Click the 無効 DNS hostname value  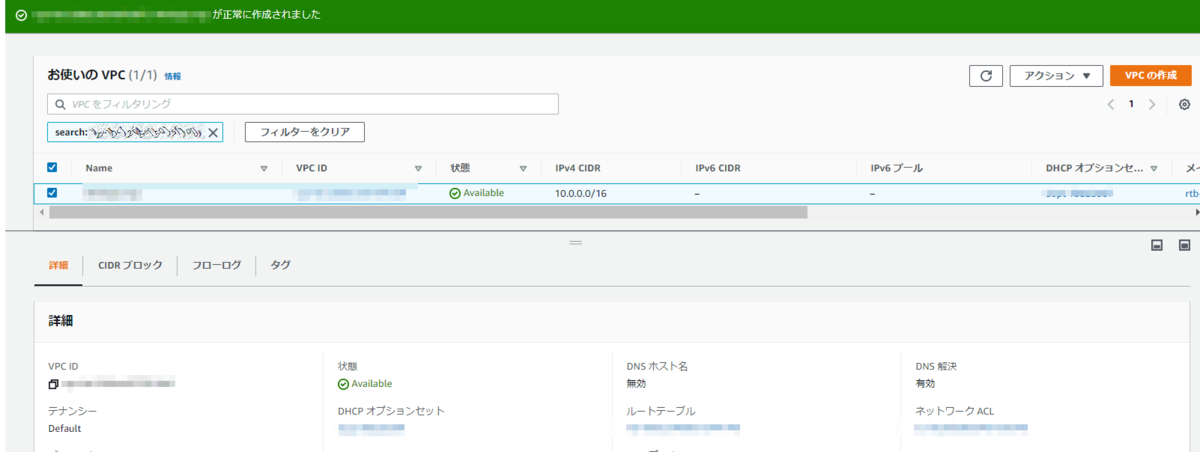coord(636,383)
